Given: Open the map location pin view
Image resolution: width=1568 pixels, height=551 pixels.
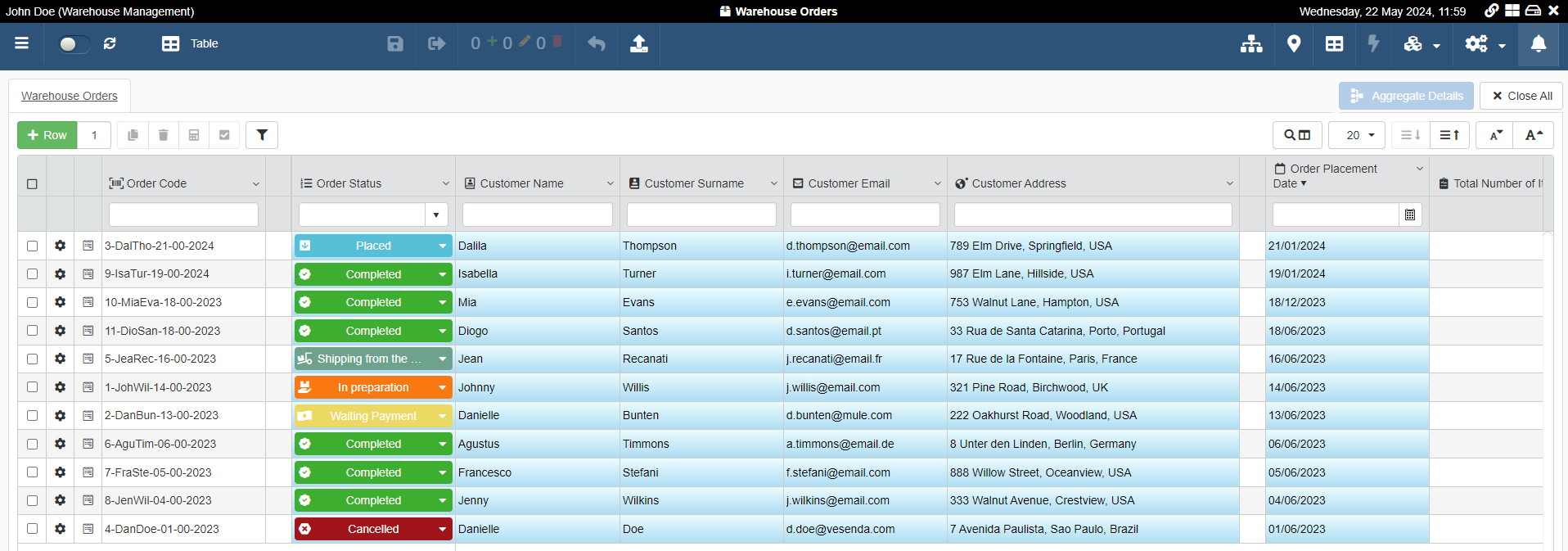Looking at the screenshot, I should click(x=1293, y=44).
